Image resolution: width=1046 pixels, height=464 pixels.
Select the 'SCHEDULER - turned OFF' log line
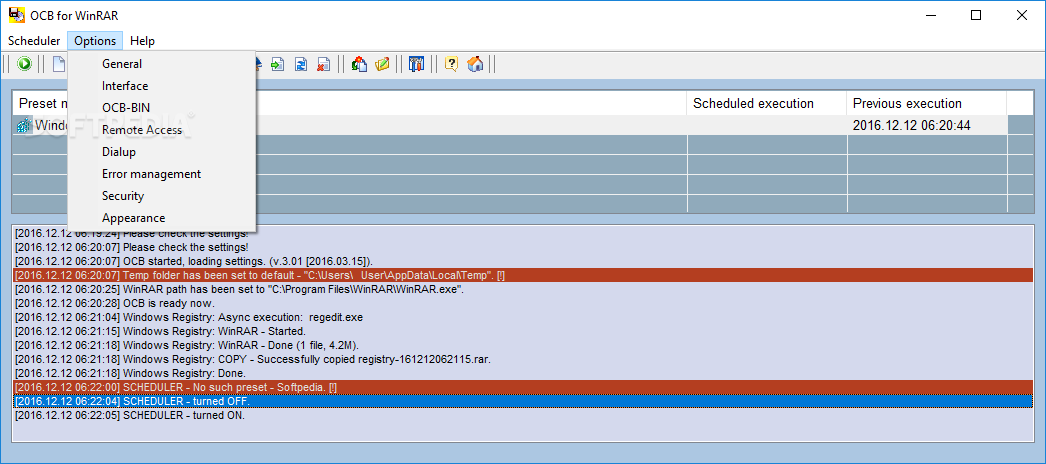[x=522, y=401]
